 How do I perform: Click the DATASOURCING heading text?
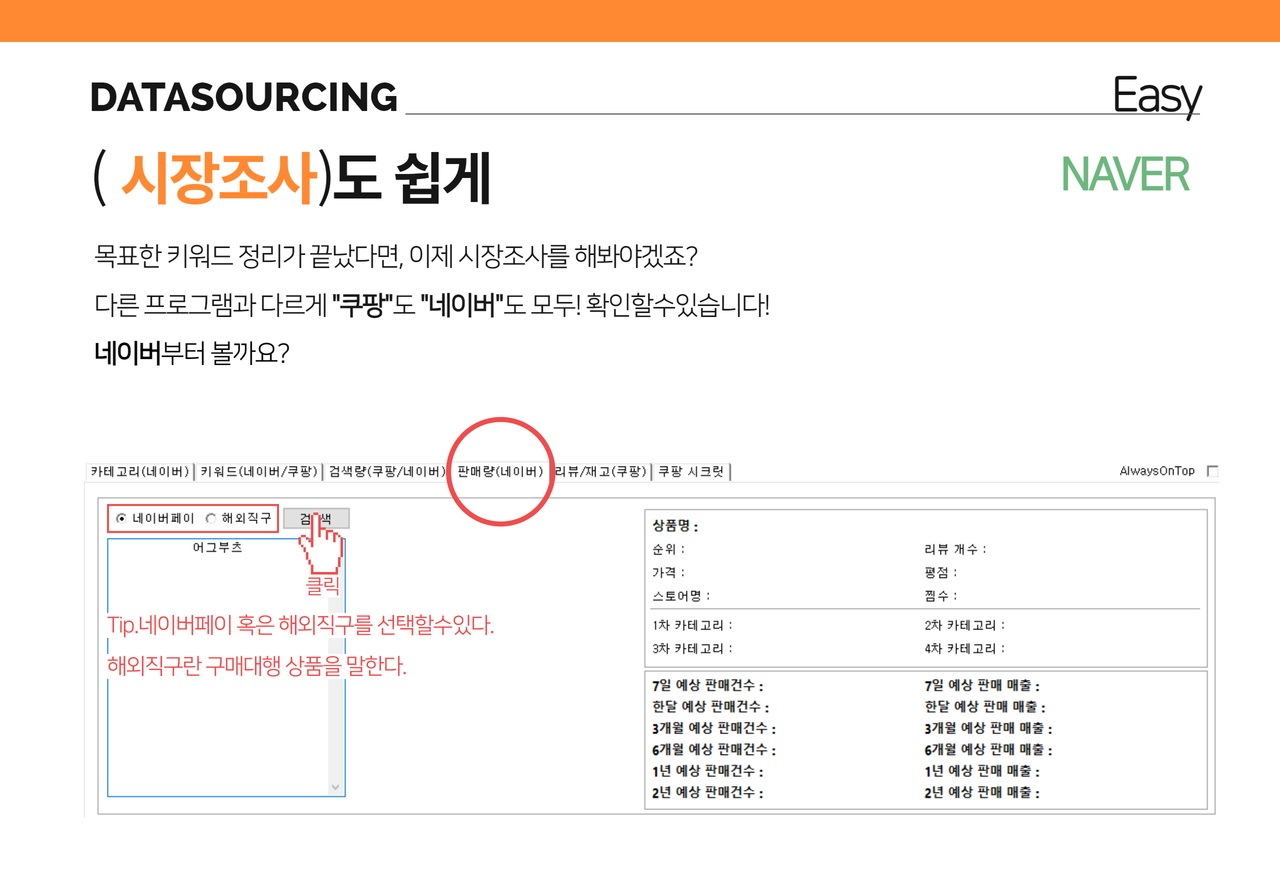tap(244, 97)
